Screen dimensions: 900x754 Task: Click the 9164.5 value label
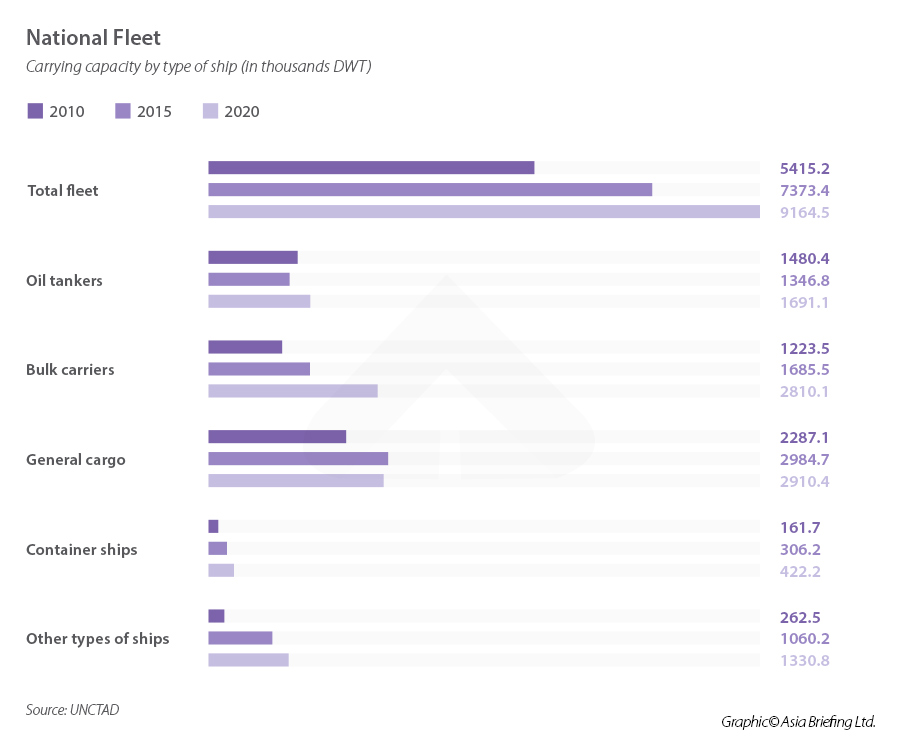(x=805, y=212)
